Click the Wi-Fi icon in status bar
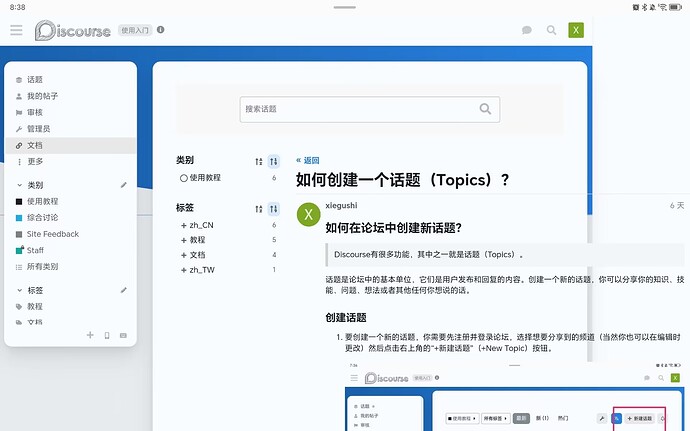This screenshot has height=431, width=690. tap(663, 7)
